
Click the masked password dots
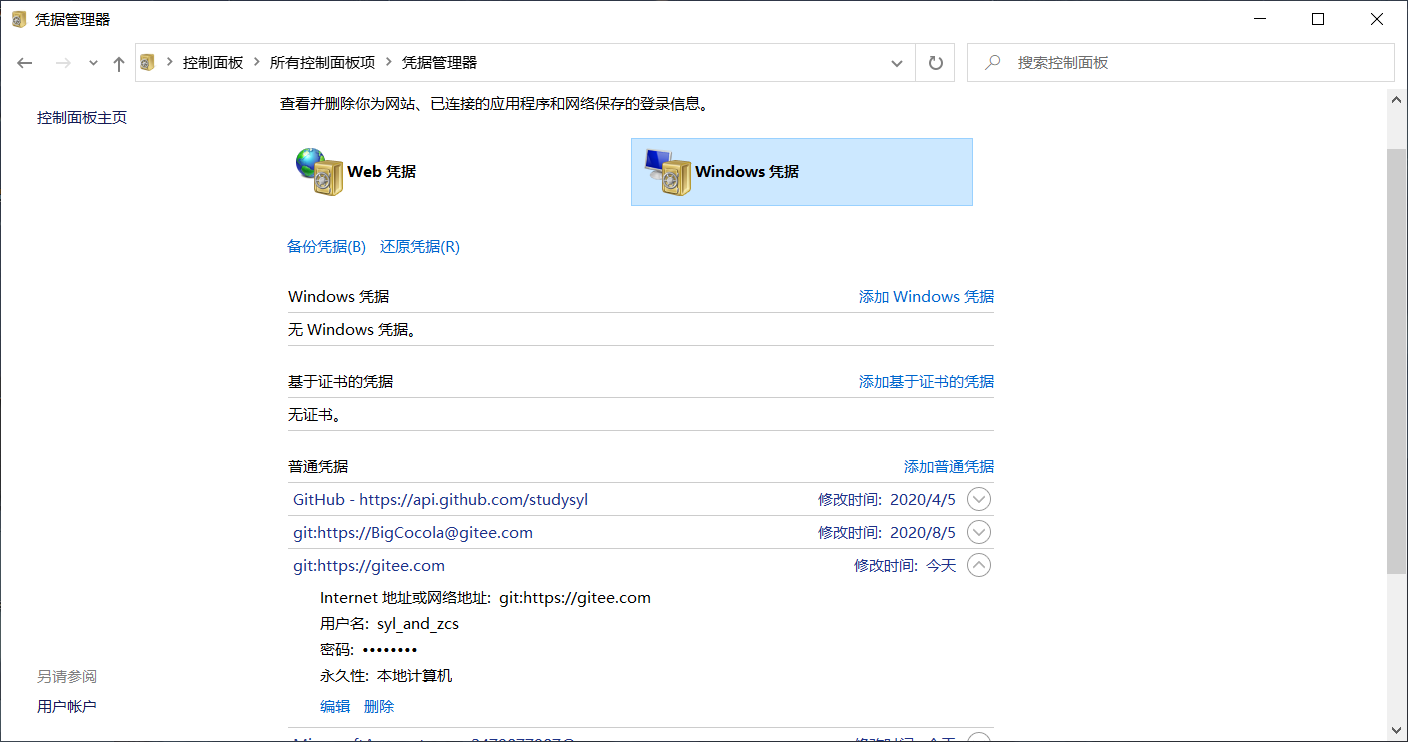point(390,650)
